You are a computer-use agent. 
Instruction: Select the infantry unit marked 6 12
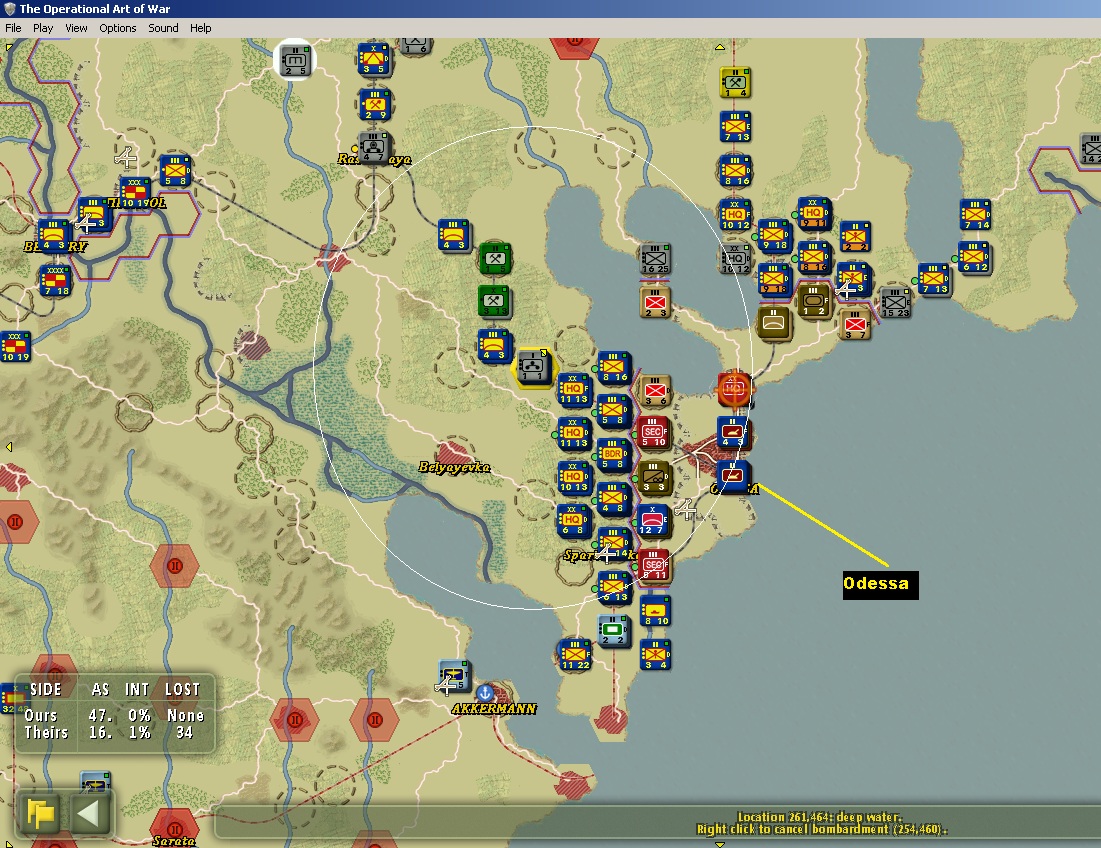click(x=975, y=257)
